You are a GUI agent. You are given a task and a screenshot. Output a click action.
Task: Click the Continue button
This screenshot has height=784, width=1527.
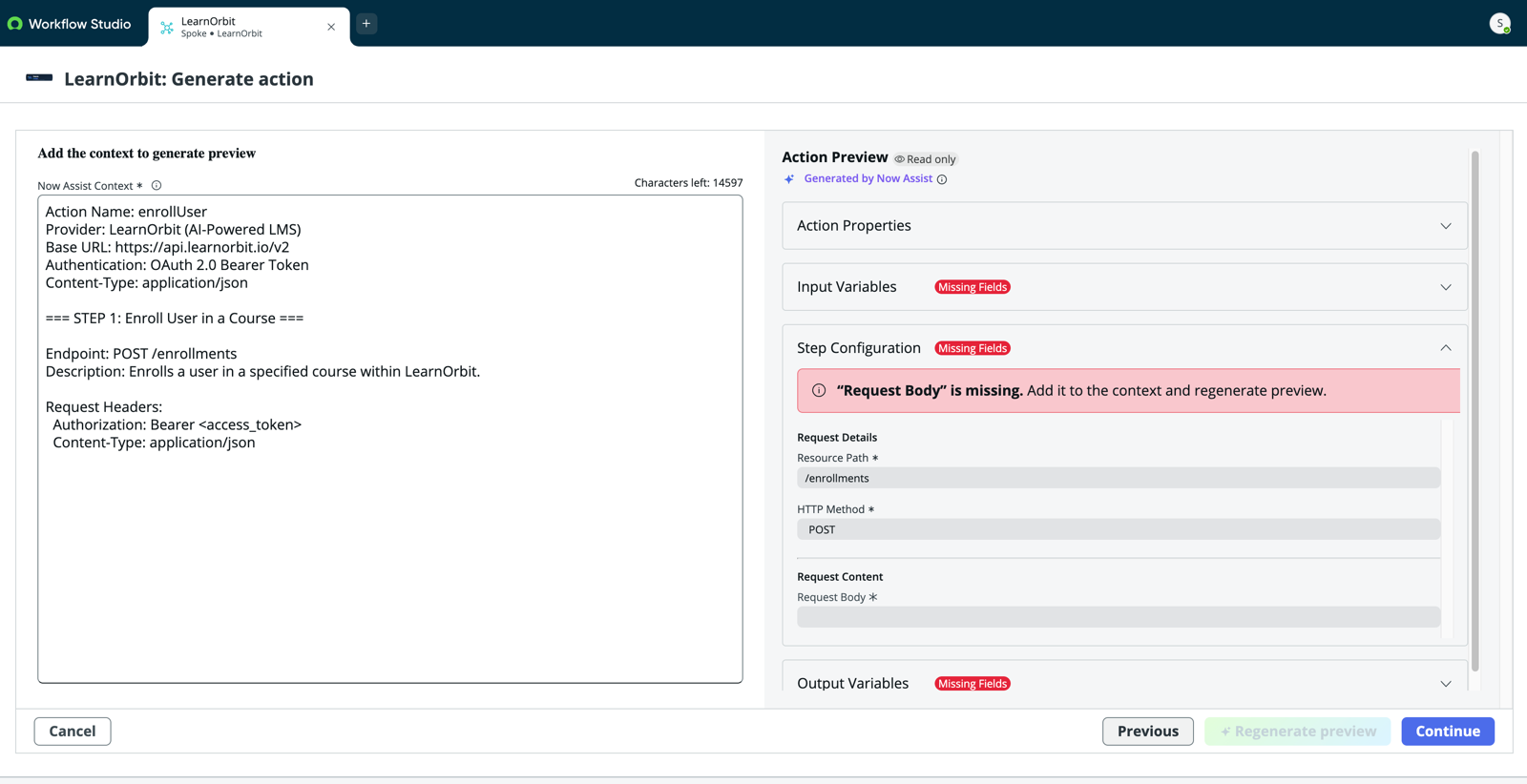click(1447, 732)
